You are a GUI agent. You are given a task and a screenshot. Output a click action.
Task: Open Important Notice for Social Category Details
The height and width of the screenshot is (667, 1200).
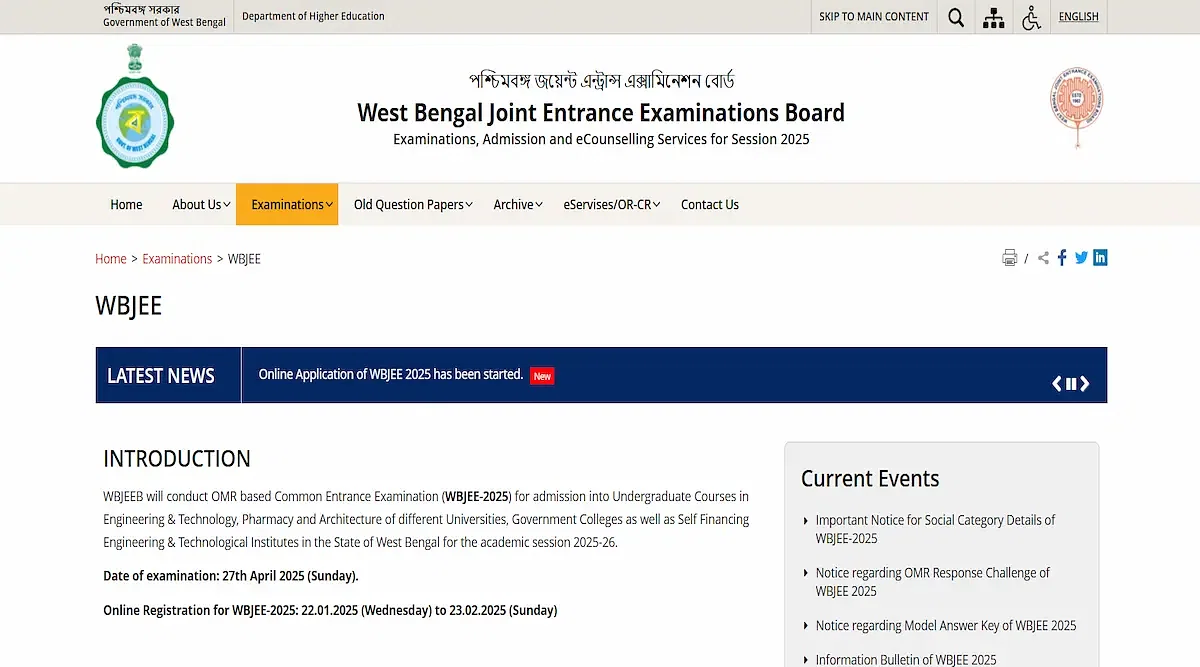(935, 529)
